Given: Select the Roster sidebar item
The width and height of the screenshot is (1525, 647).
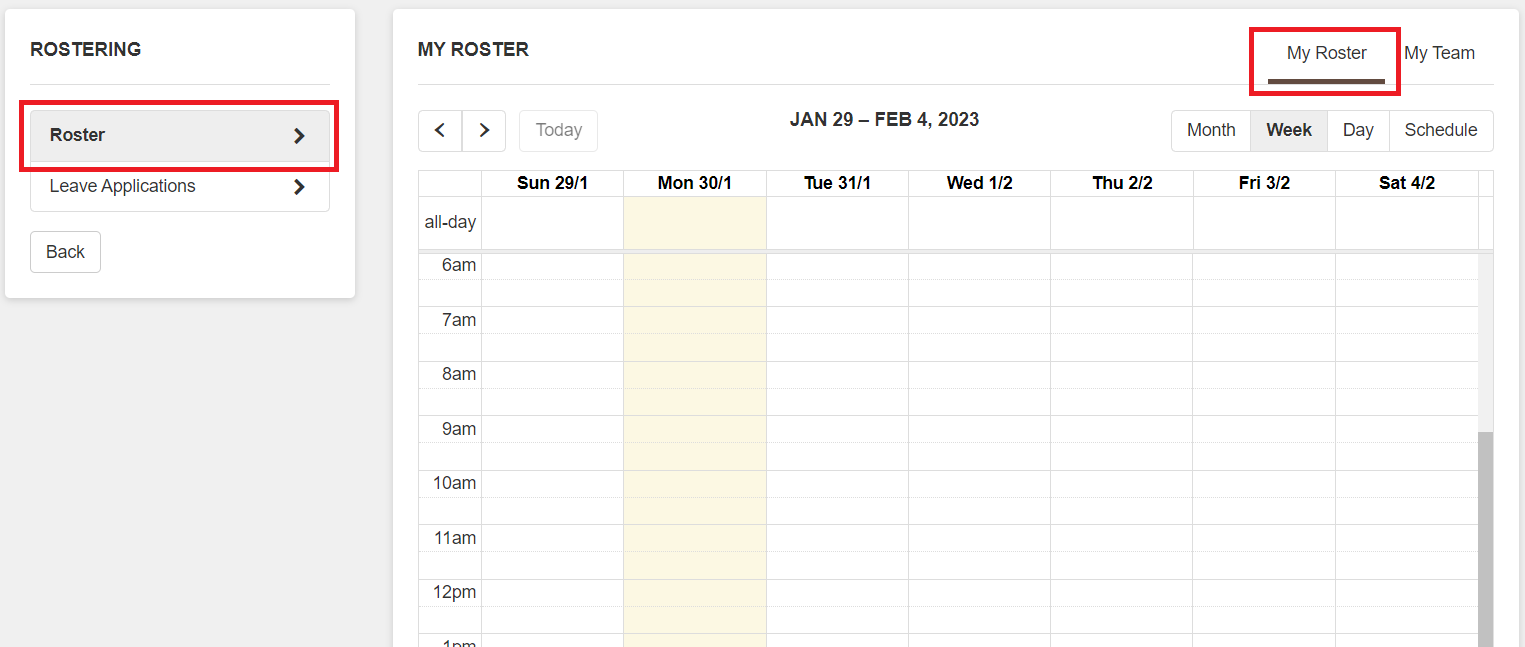Looking at the screenshot, I should click(78, 136).
